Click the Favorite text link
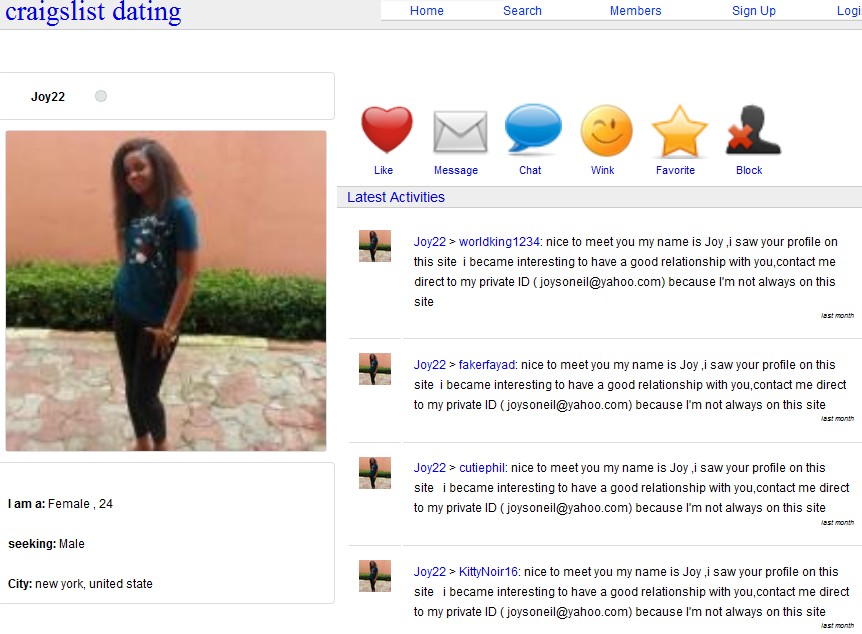Image resolution: width=862 pixels, height=634 pixels. (x=675, y=170)
